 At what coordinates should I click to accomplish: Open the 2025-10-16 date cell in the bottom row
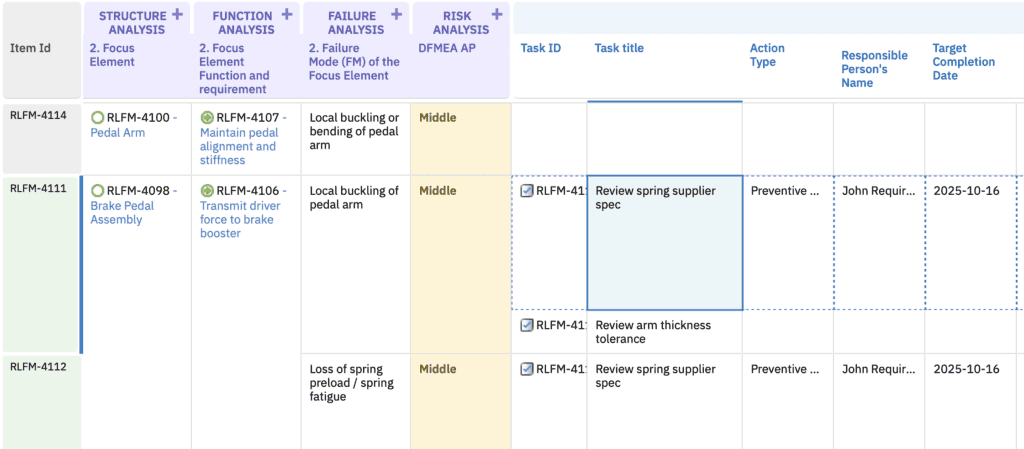coord(966,369)
